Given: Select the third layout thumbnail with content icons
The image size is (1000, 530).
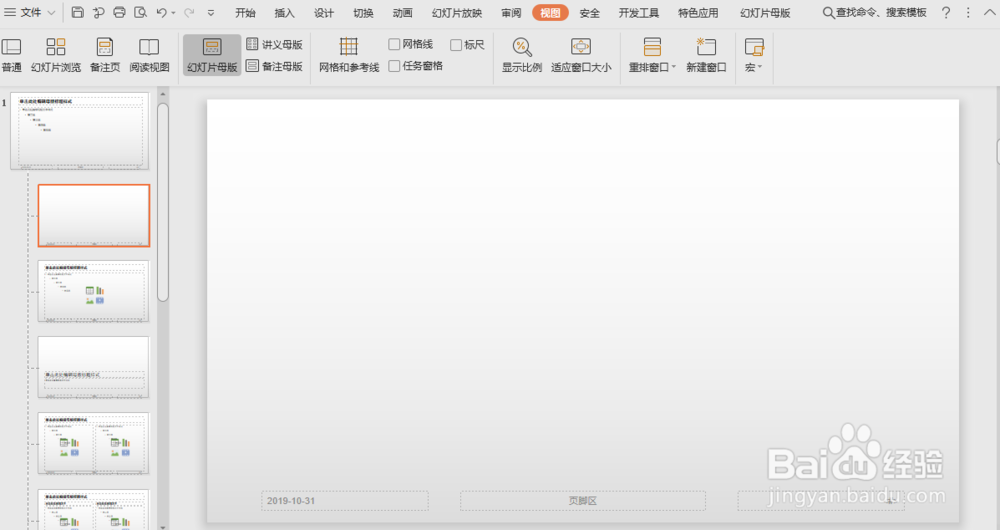Looking at the screenshot, I should click(94, 291).
